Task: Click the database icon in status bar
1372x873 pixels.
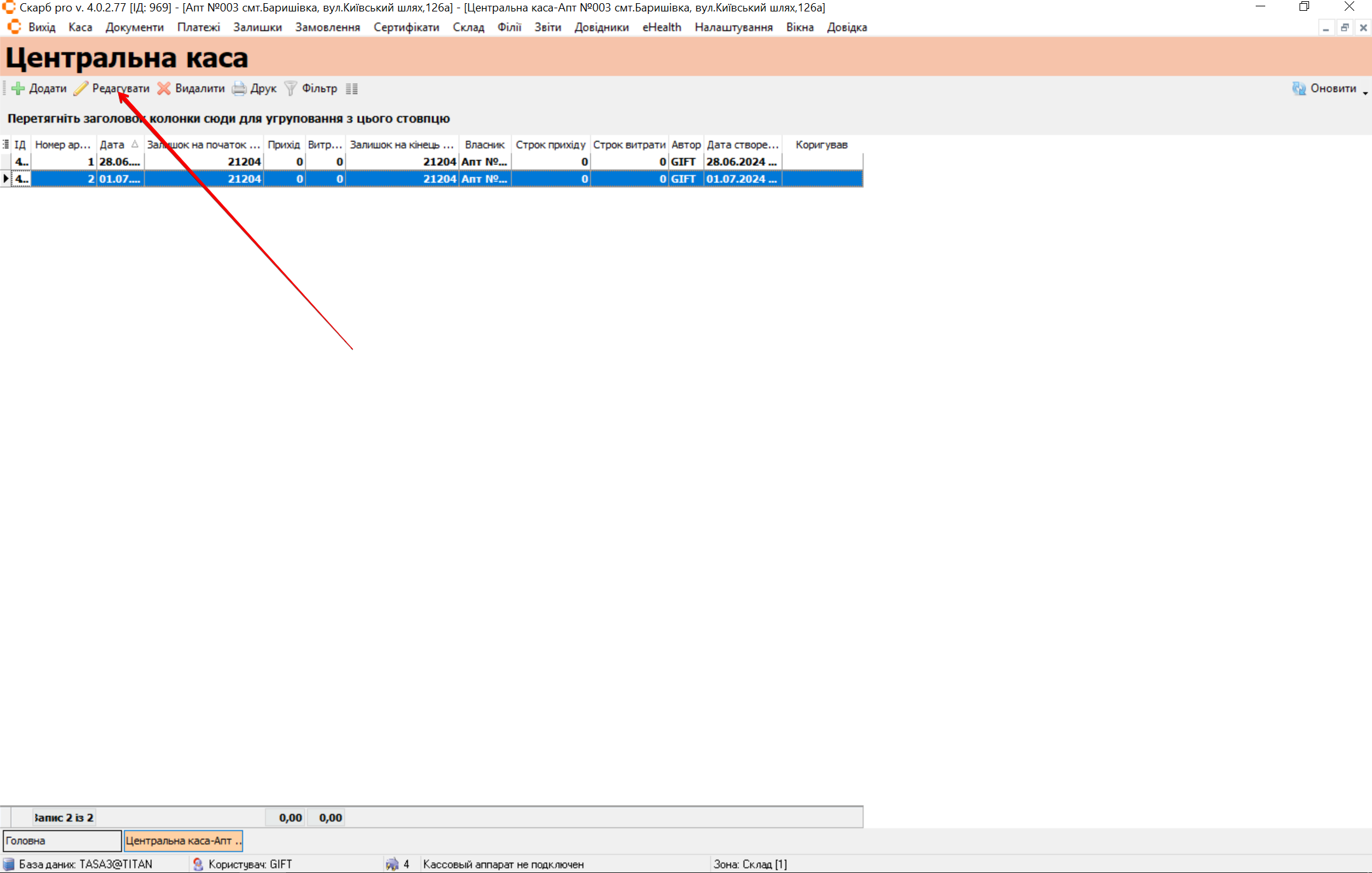Action: [x=9, y=864]
